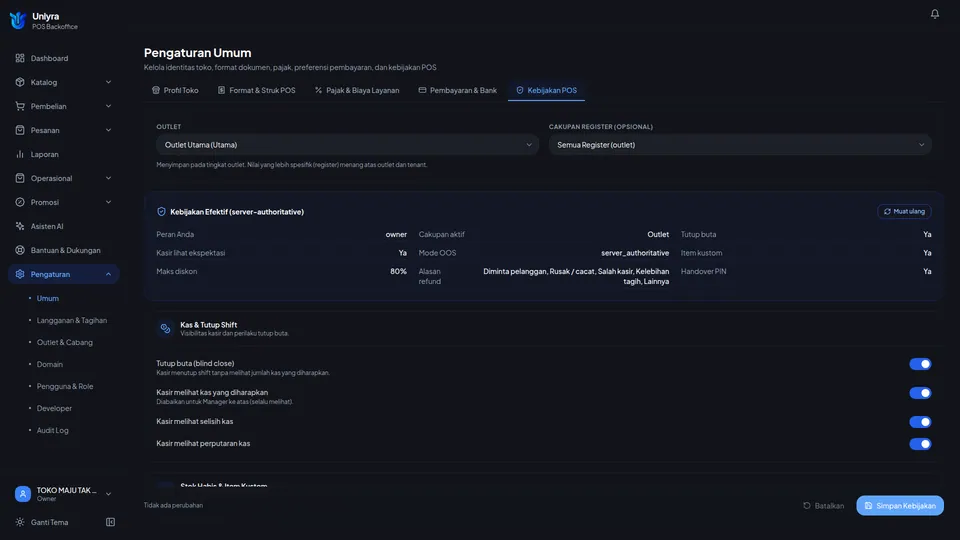This screenshot has width=960, height=540.
Task: Click the Bantuan & Dukungan lifebuoy icon
Action: pos(20,250)
